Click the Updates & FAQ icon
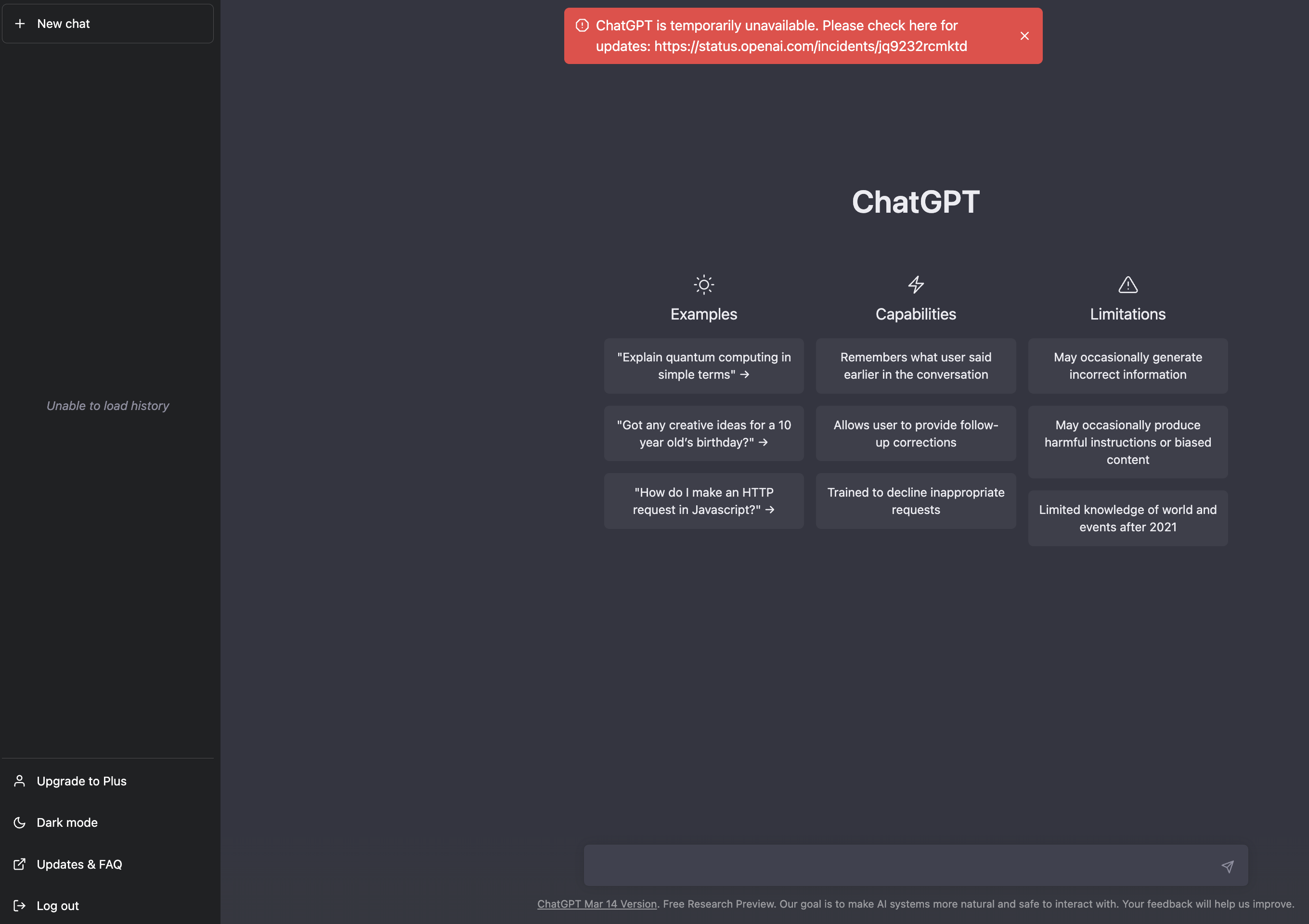Screen dimensions: 1309x924 19,863
